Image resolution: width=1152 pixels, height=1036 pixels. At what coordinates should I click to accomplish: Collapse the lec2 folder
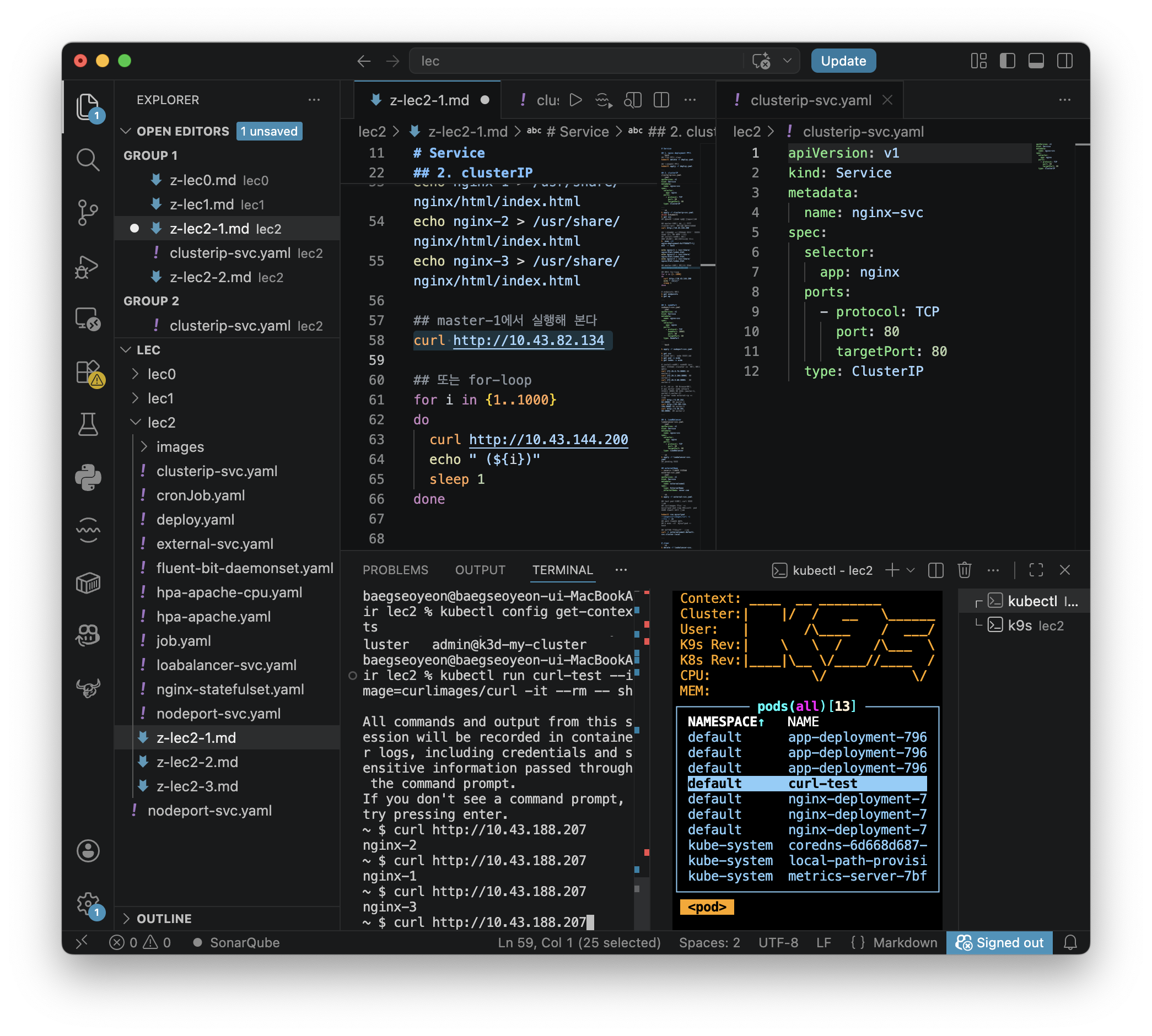click(x=161, y=422)
